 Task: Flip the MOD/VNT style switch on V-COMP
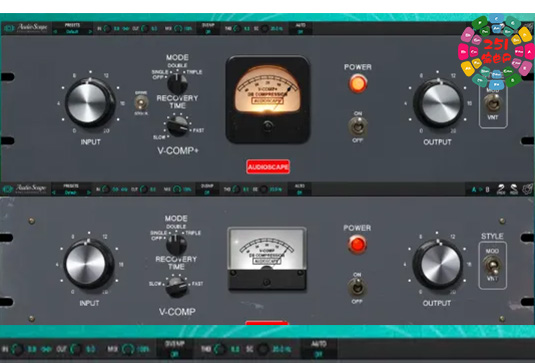[x=492, y=265]
